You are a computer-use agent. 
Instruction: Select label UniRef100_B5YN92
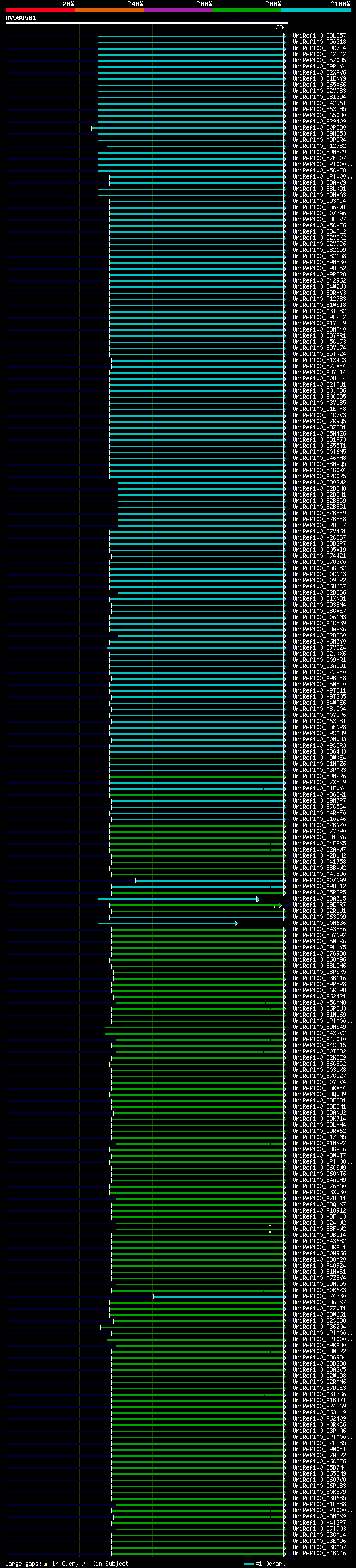[x=319, y=936]
